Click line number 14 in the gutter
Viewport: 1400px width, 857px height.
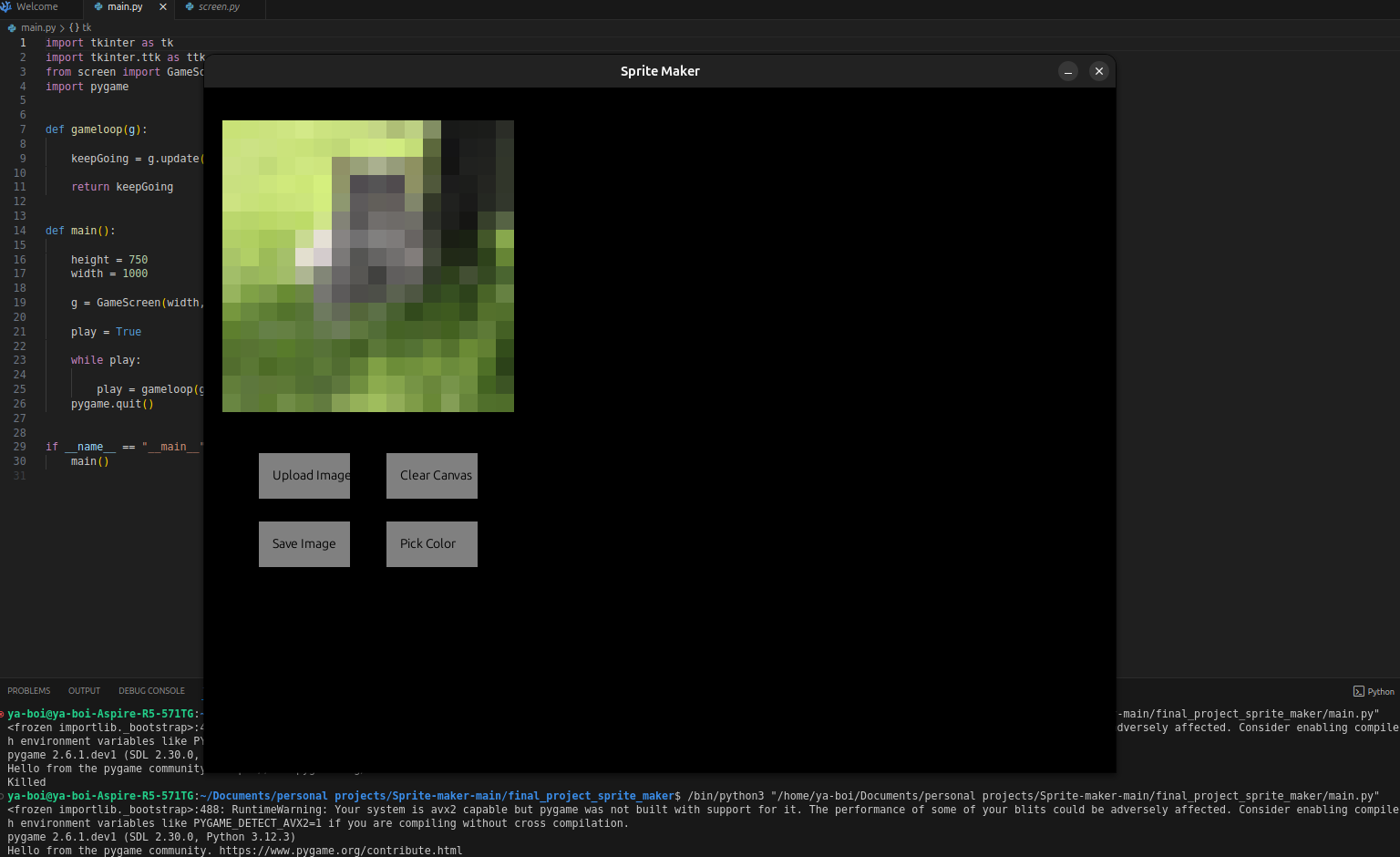(x=20, y=231)
